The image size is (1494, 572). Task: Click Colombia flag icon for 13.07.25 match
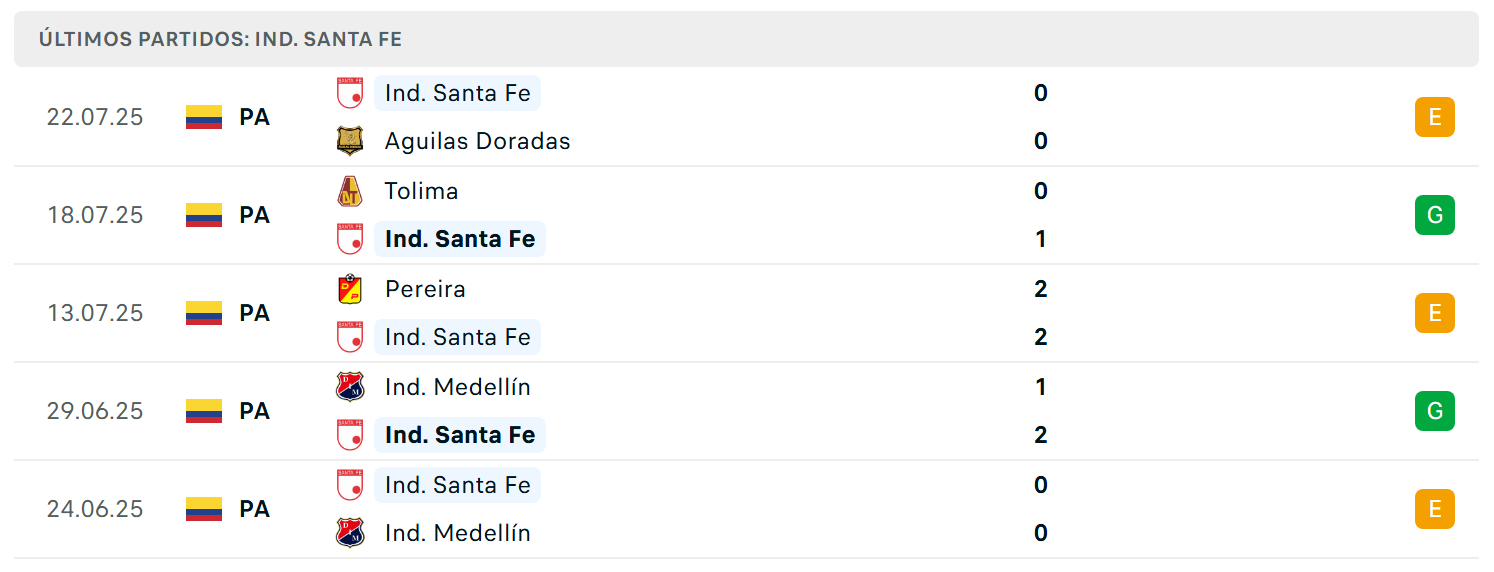204,313
